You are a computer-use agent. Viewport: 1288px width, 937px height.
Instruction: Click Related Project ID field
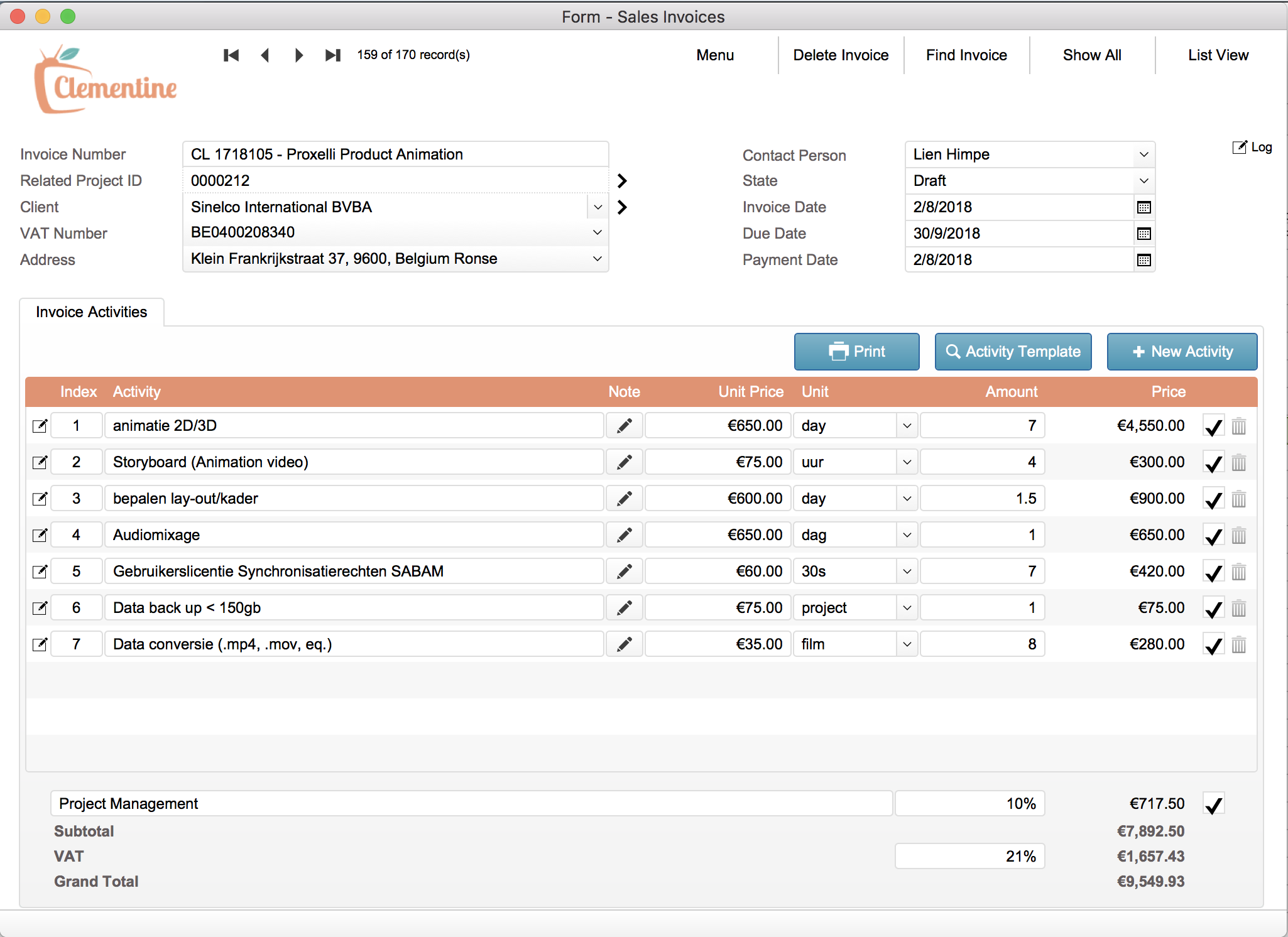coord(396,181)
